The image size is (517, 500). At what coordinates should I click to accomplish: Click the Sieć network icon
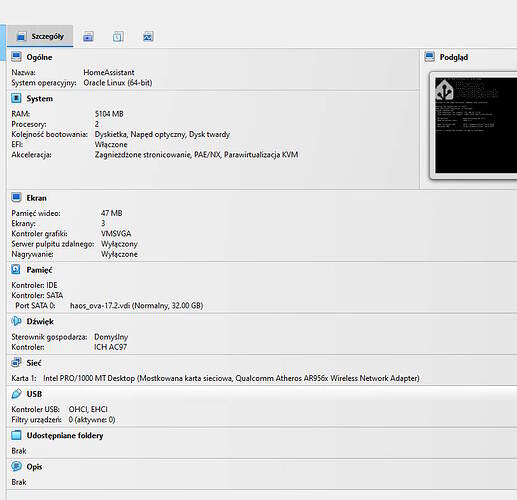tap(16, 362)
